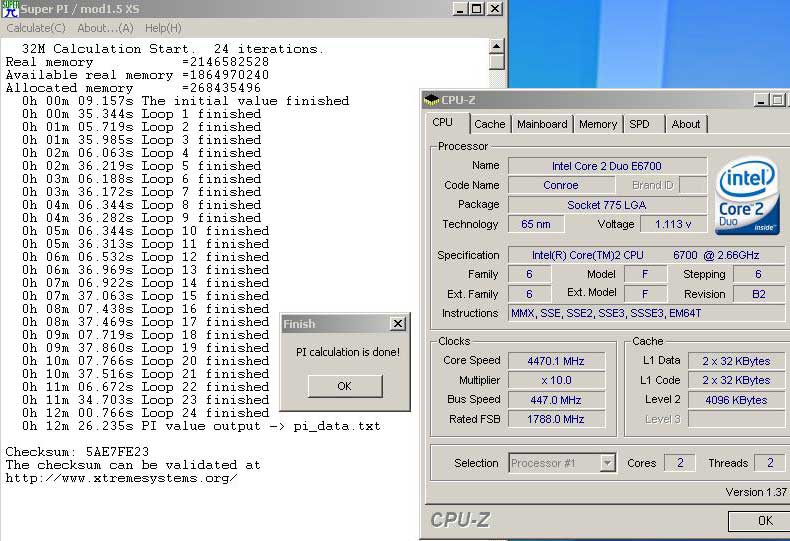The width and height of the screenshot is (790, 541).
Task: Click the http://www.xtremesystems.org/ text
Action: point(121,478)
